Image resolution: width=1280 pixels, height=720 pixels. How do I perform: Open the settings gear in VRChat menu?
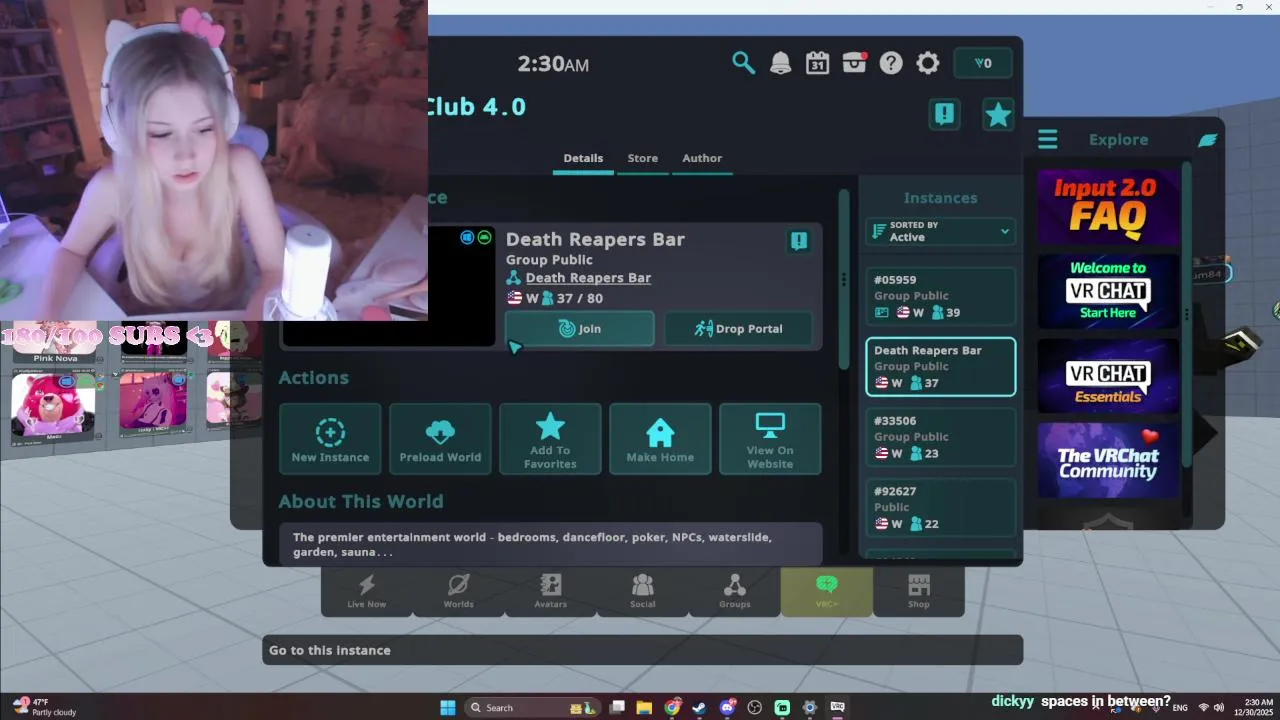click(928, 63)
